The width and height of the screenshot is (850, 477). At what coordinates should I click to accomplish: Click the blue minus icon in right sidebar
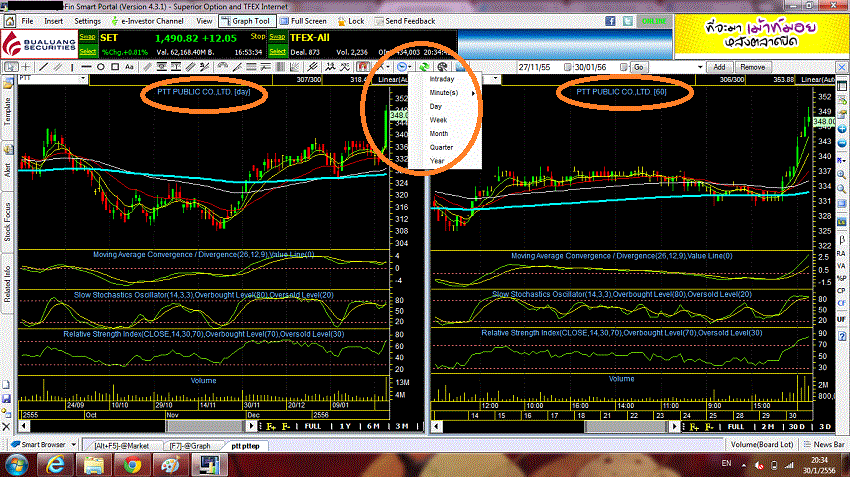[842, 144]
